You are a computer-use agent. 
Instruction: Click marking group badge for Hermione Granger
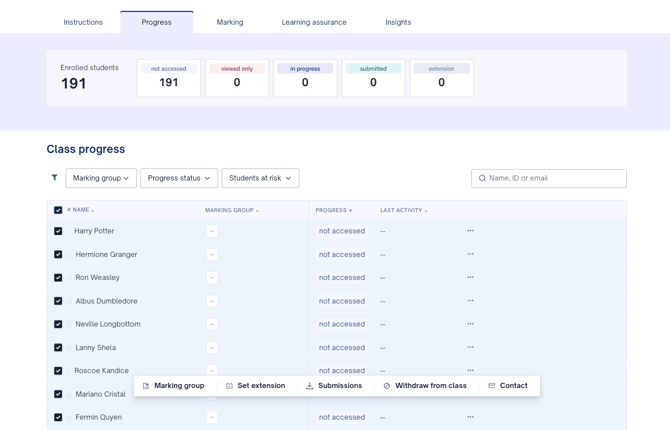(212, 255)
